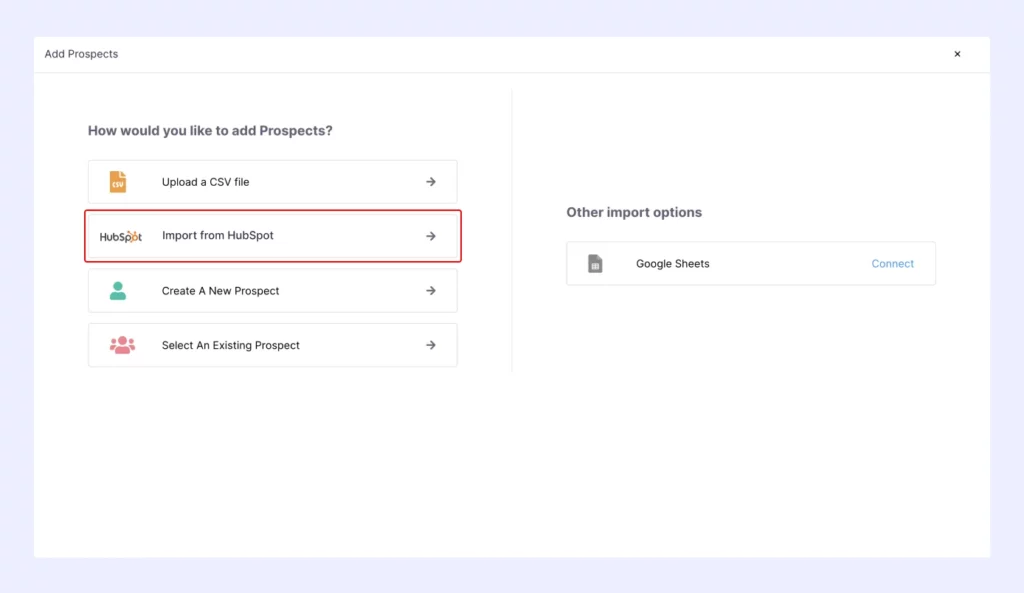This screenshot has height=593, width=1024.
Task: Click the green single-person prospect icon
Action: pos(120,290)
